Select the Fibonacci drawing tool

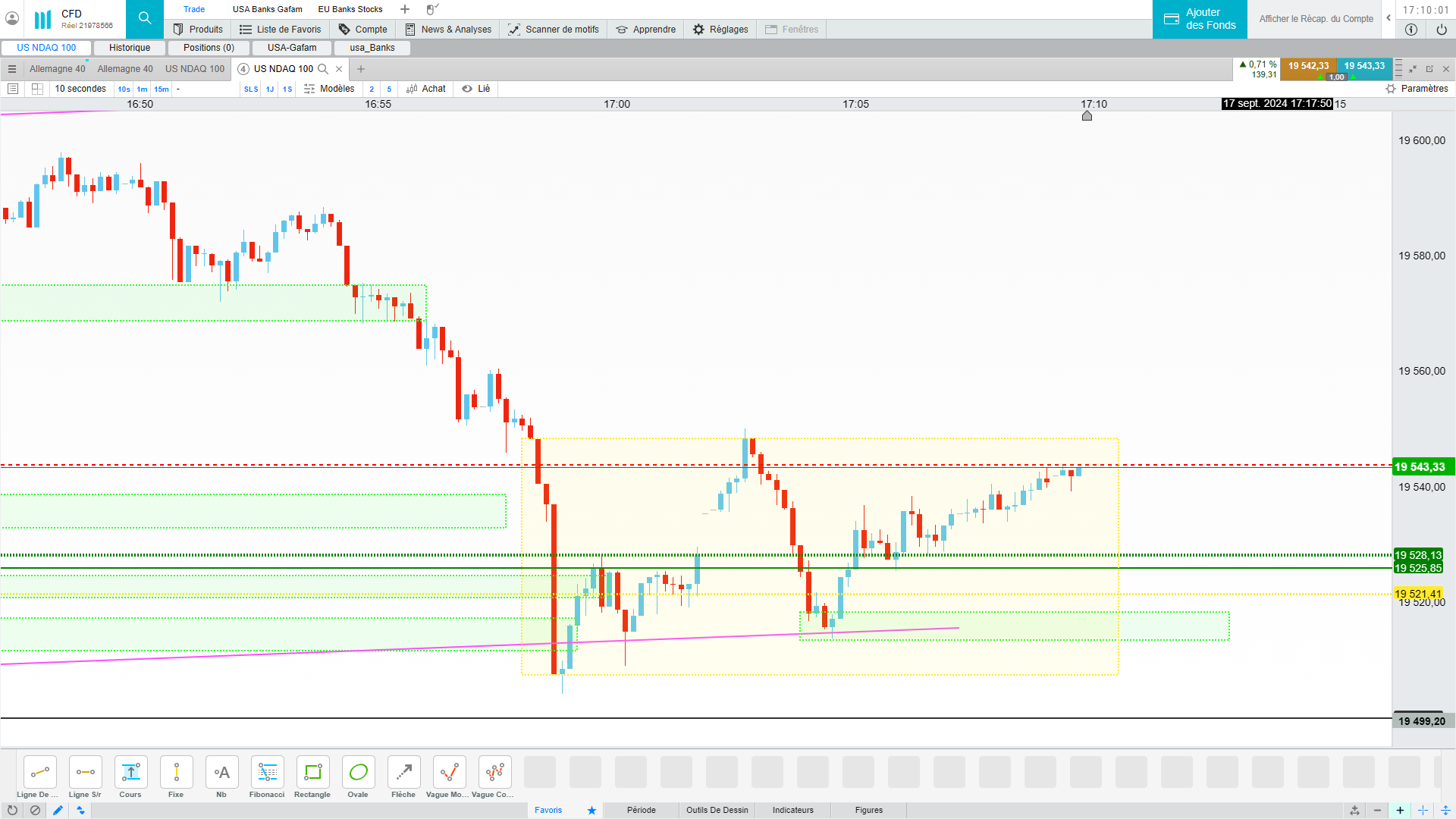coord(267,773)
